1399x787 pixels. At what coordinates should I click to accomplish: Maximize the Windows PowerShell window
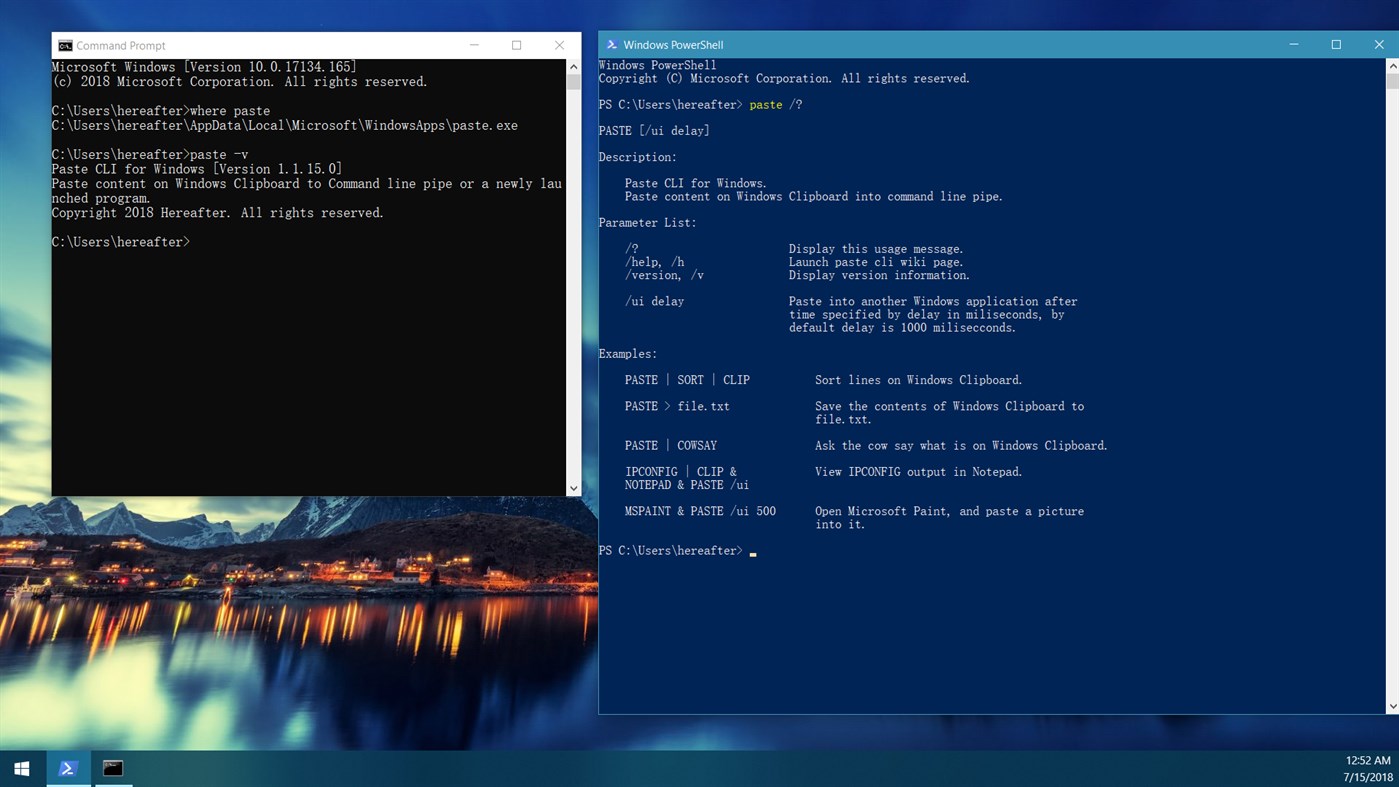coord(1336,45)
